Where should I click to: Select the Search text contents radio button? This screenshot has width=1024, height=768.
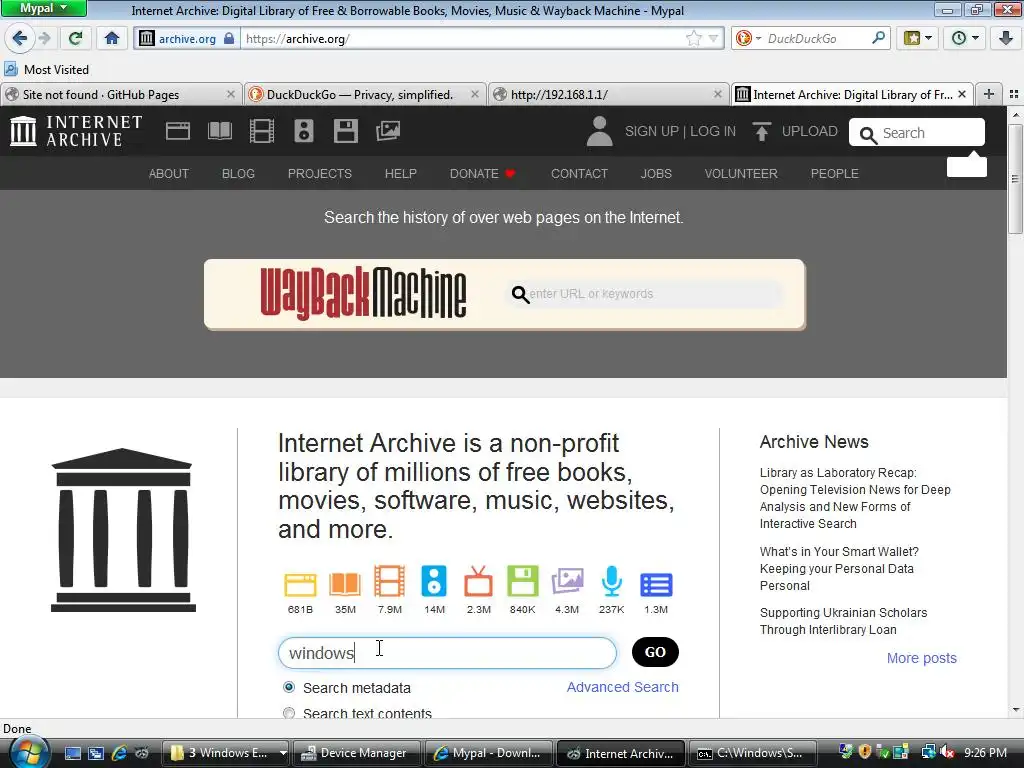(289, 712)
